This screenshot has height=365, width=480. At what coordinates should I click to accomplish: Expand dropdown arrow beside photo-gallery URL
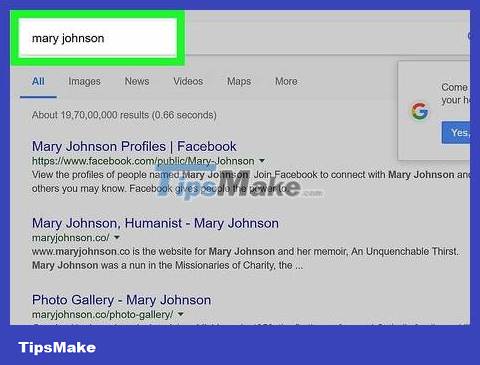tap(180, 314)
